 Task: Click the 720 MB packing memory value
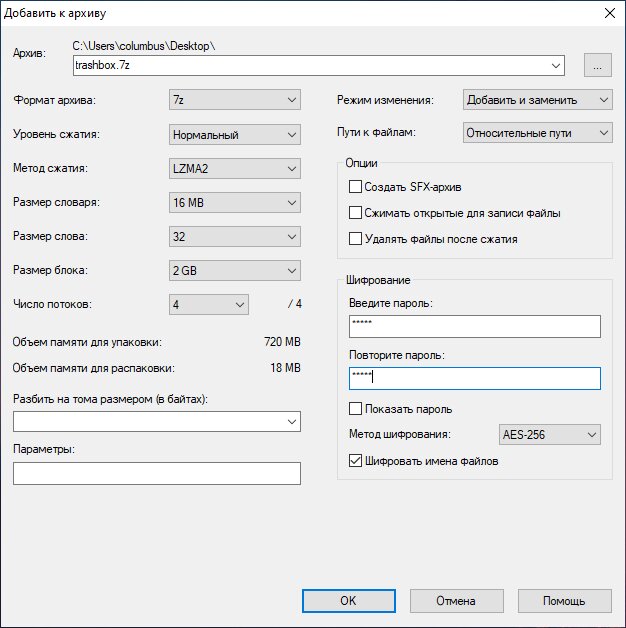[x=282, y=342]
